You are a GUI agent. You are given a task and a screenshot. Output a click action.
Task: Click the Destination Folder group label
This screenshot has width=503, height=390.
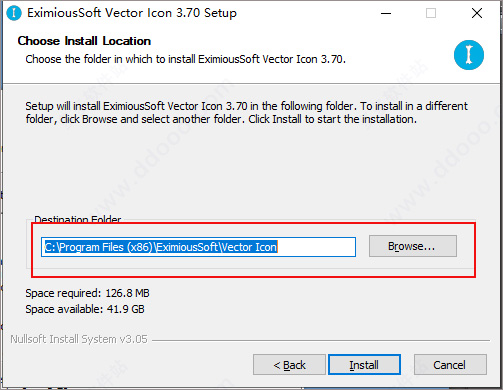point(78,219)
